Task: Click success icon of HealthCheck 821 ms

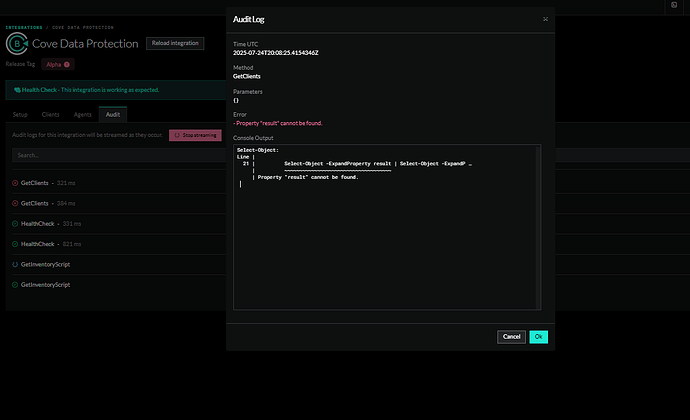Action: click(x=15, y=244)
